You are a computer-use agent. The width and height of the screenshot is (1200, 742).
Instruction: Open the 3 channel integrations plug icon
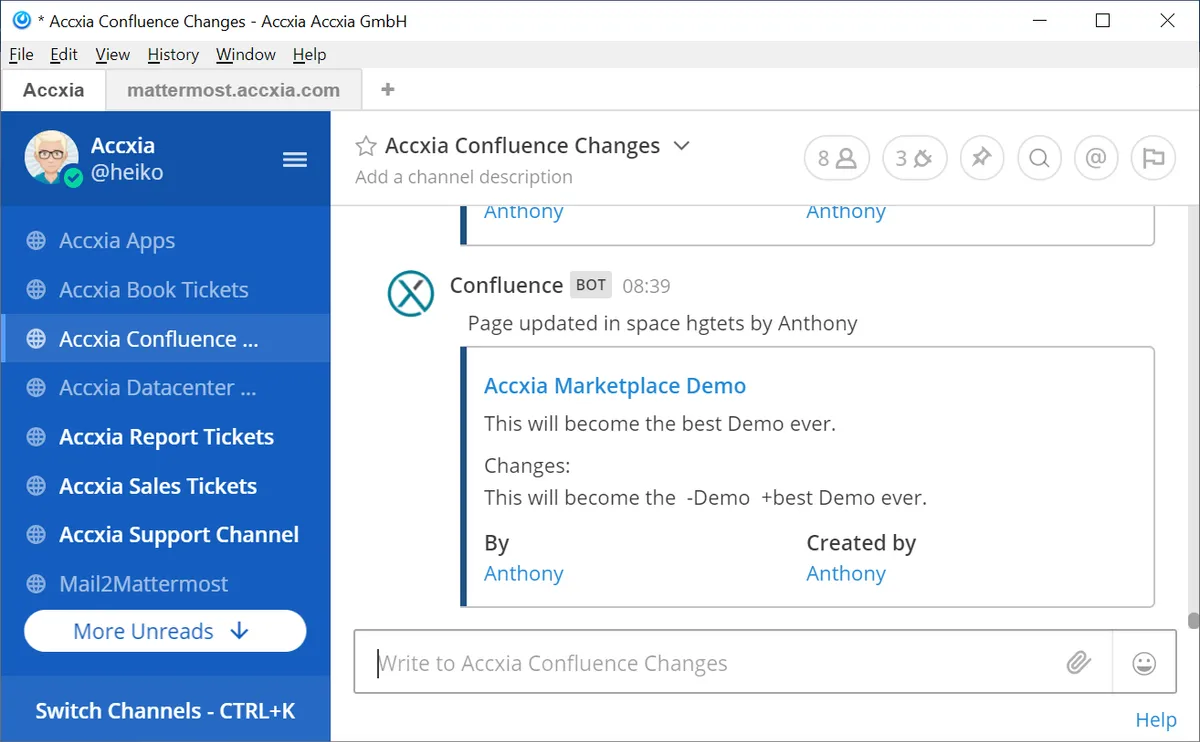[x=914, y=158]
